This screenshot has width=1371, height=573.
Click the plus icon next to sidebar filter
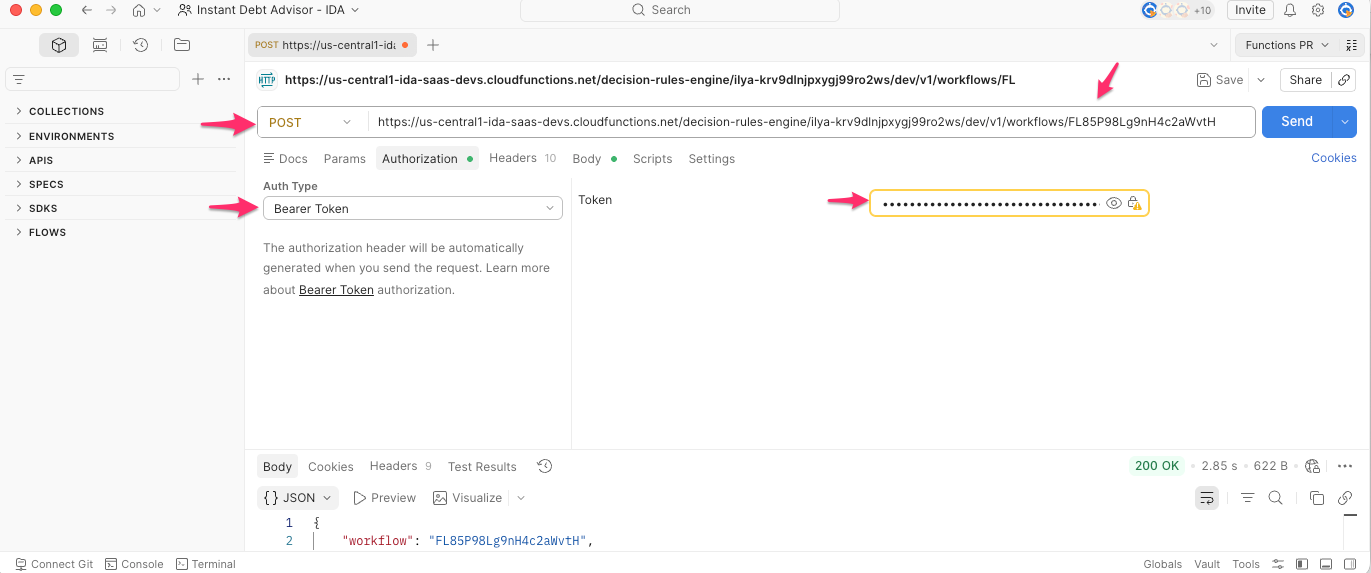tap(198, 79)
